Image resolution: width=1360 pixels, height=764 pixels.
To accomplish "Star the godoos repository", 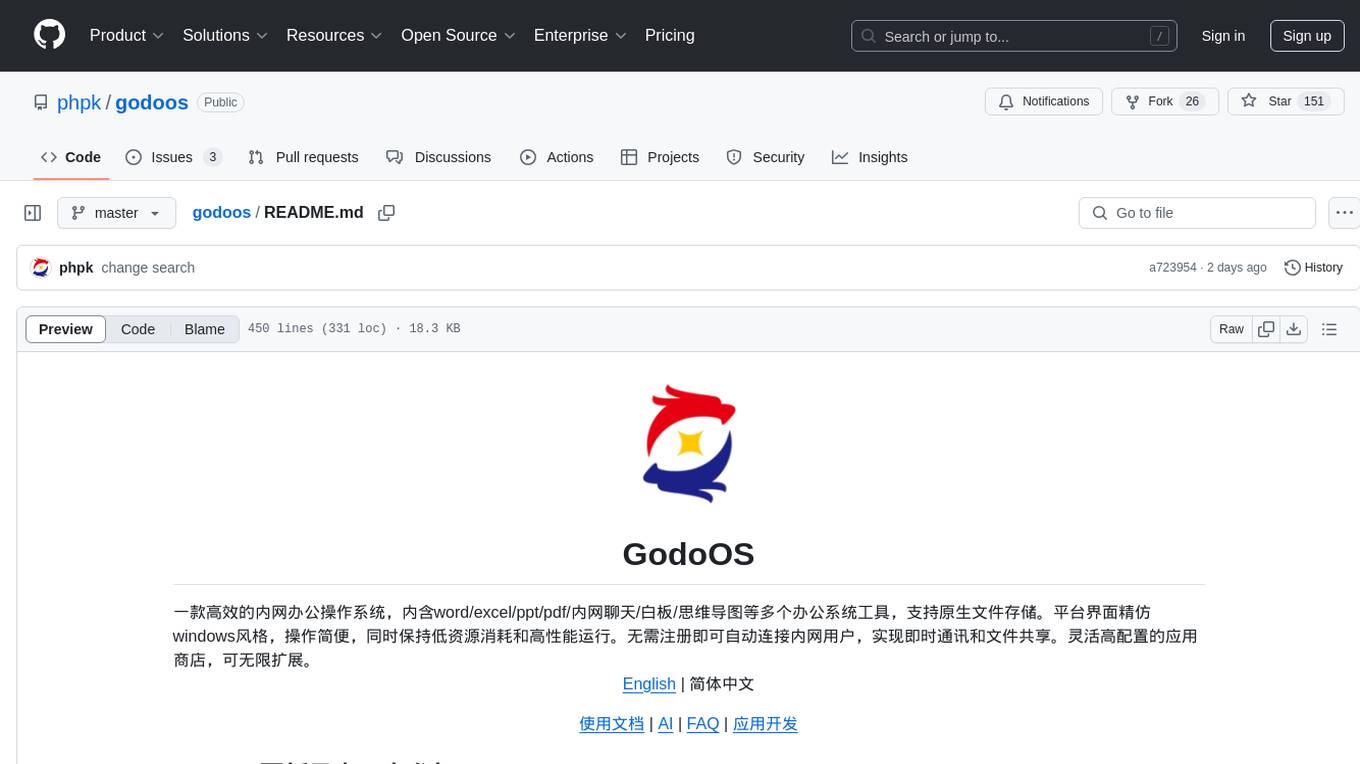I will (x=1285, y=102).
